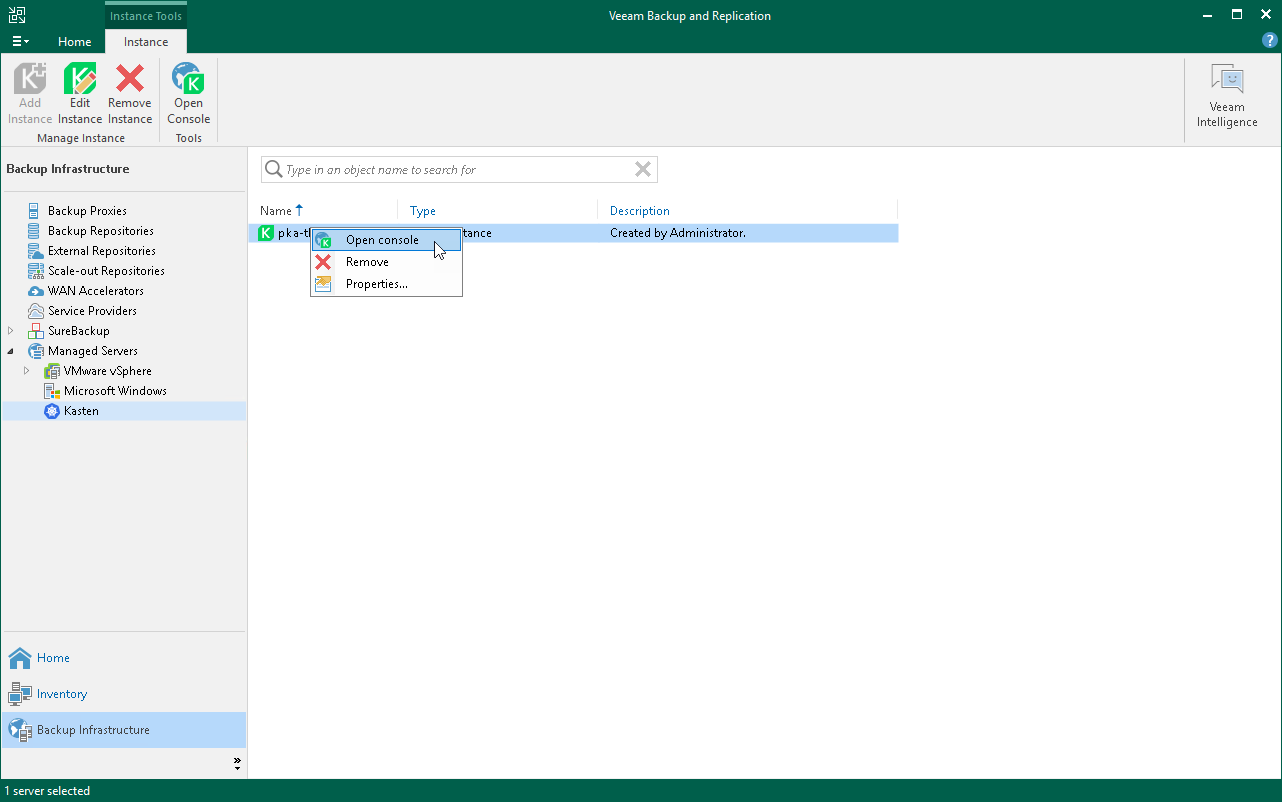The height and width of the screenshot is (802, 1282).
Task: Switch to the Home ribbon tab
Action: (x=75, y=42)
